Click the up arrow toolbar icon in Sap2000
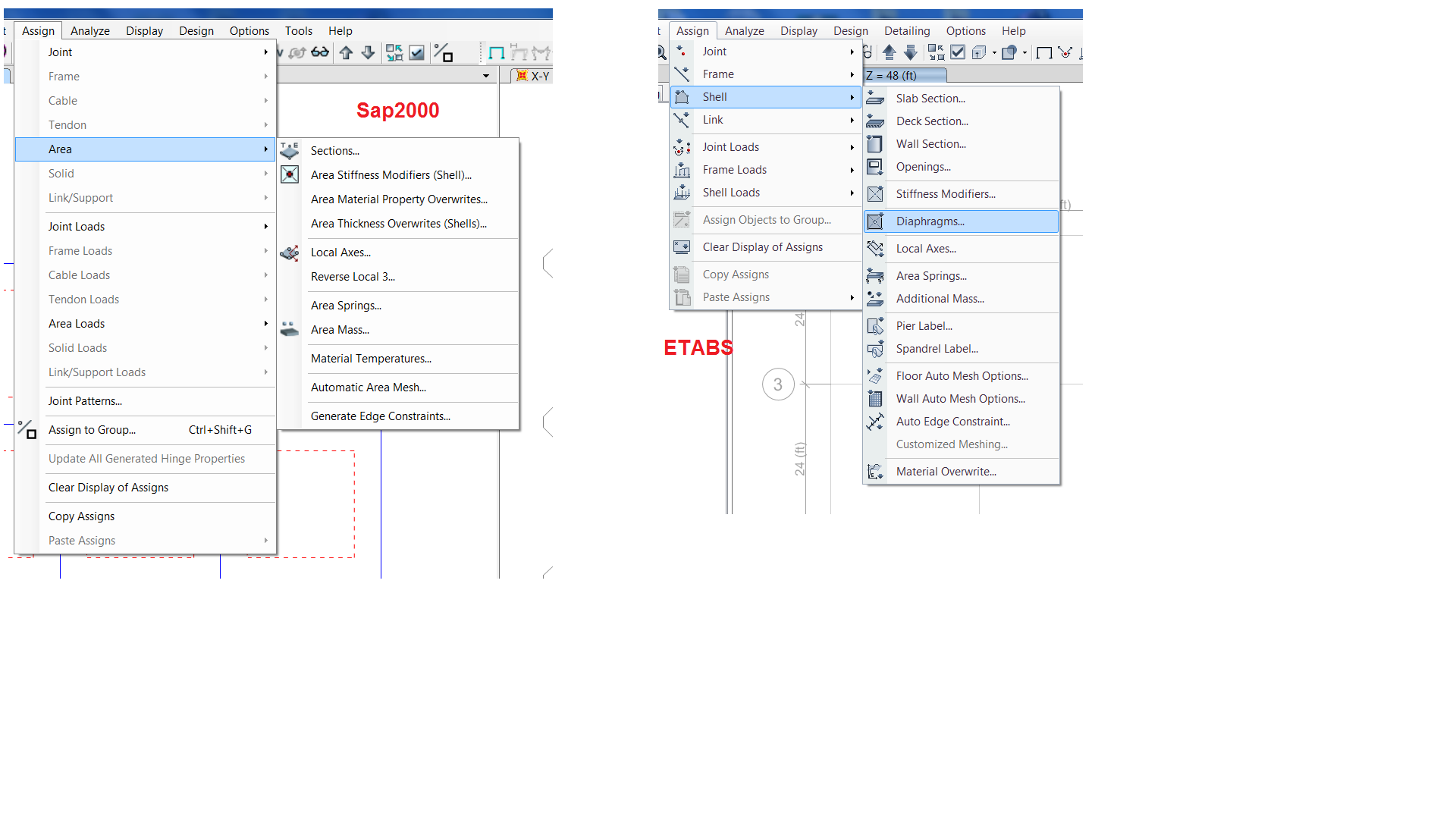The width and height of the screenshot is (1456, 819). pos(347,52)
